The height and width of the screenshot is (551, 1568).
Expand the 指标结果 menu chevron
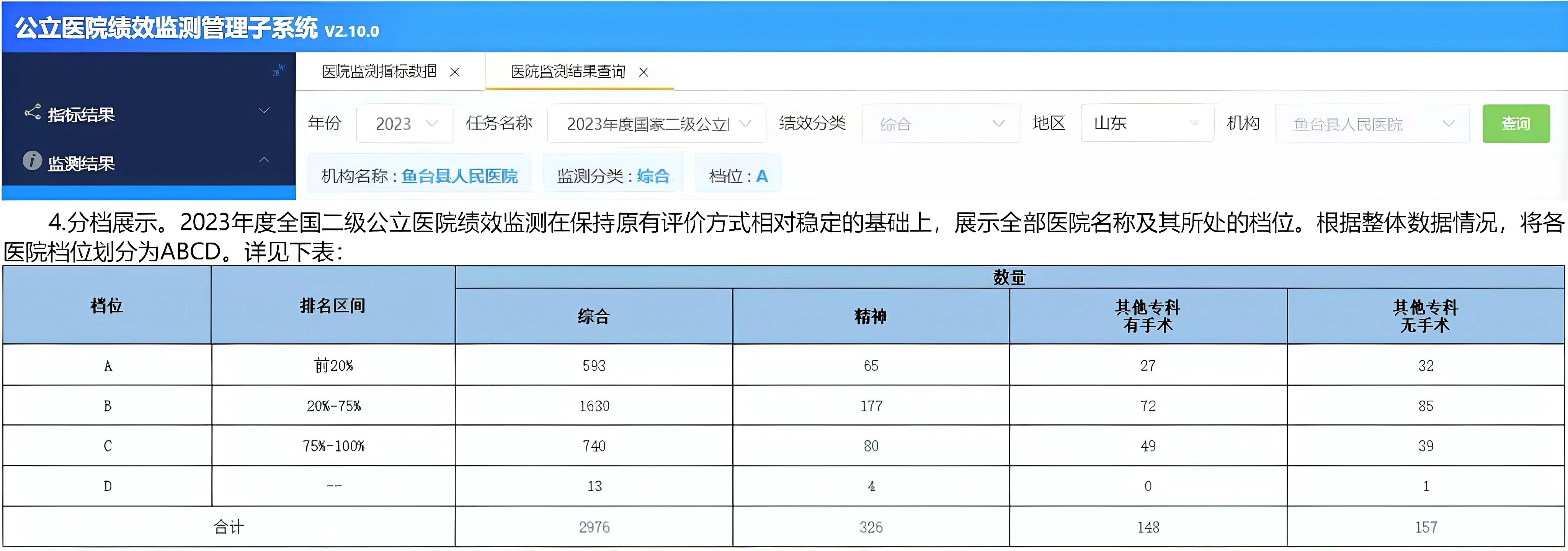pyautogui.click(x=264, y=111)
